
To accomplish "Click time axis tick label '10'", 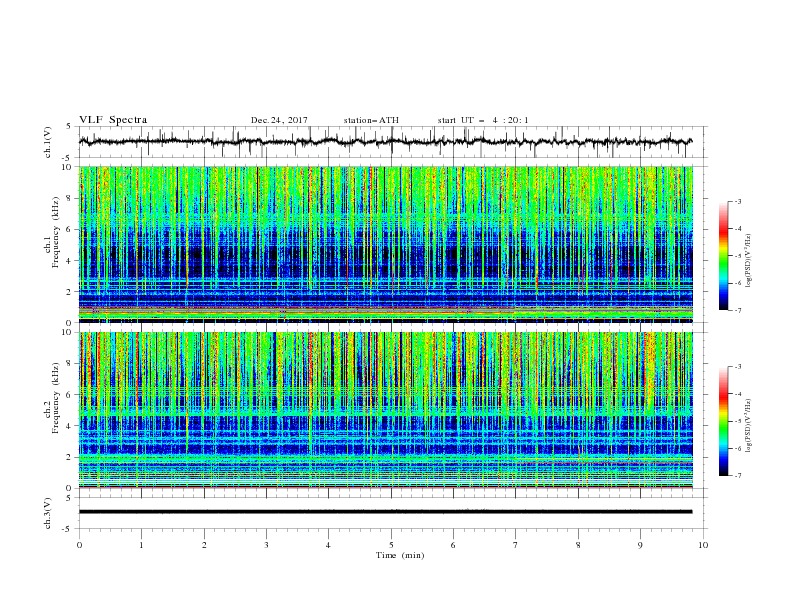I will coord(703,545).
